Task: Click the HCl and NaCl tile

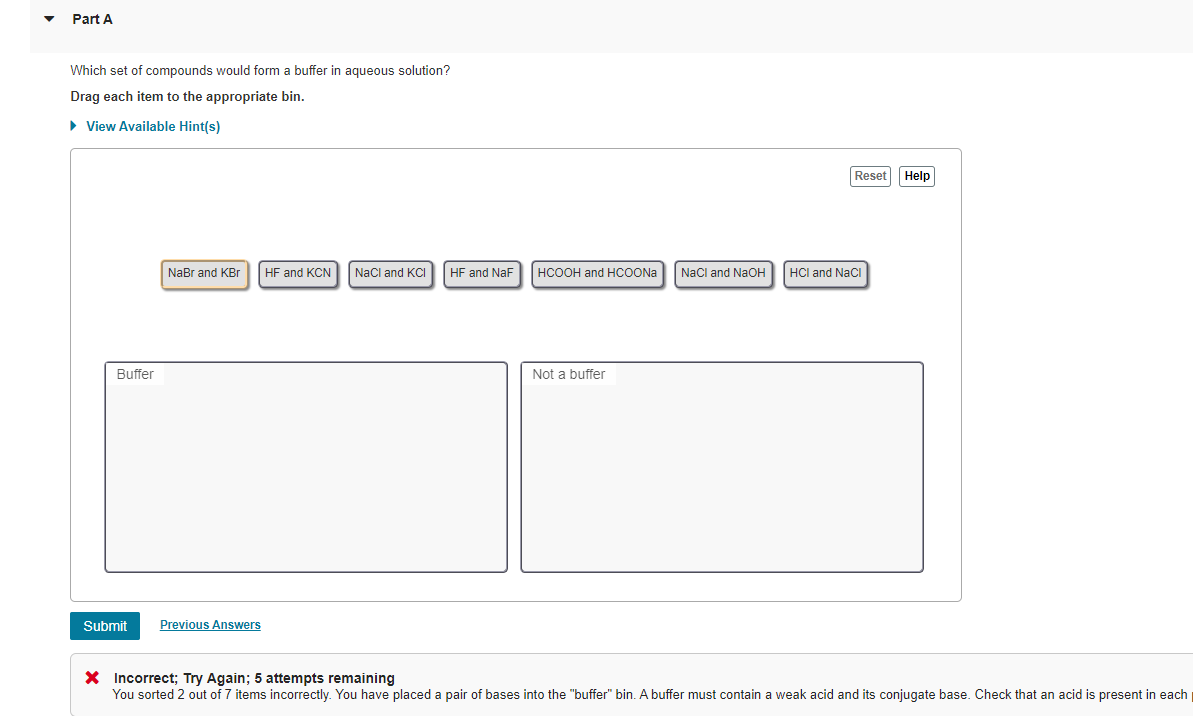Action: pyautogui.click(x=825, y=273)
